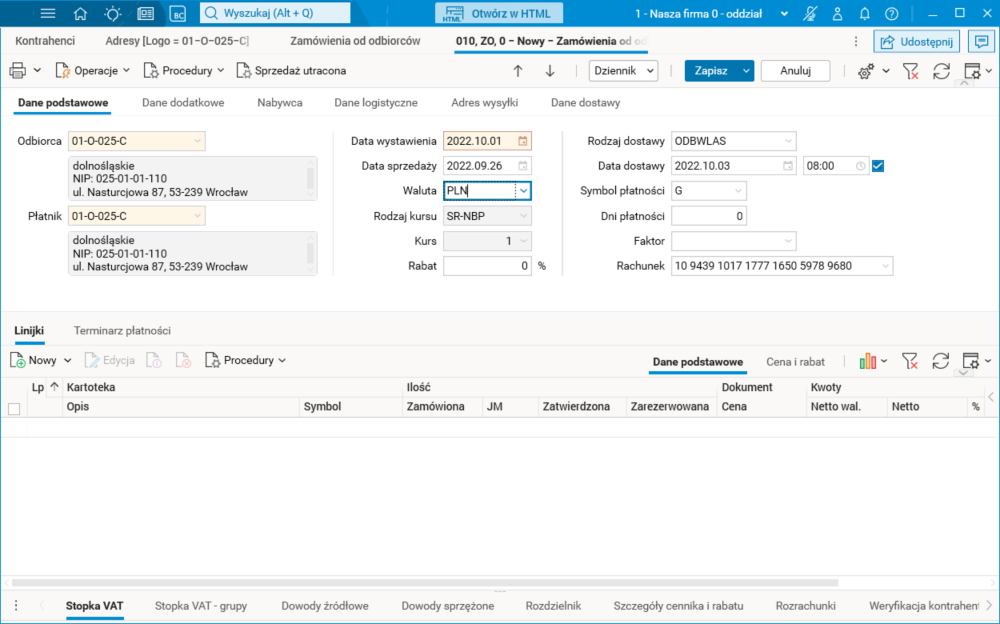Screen dimensions: 1000x624
Task: Open the Adres wysyłki tab
Action: click(x=485, y=103)
